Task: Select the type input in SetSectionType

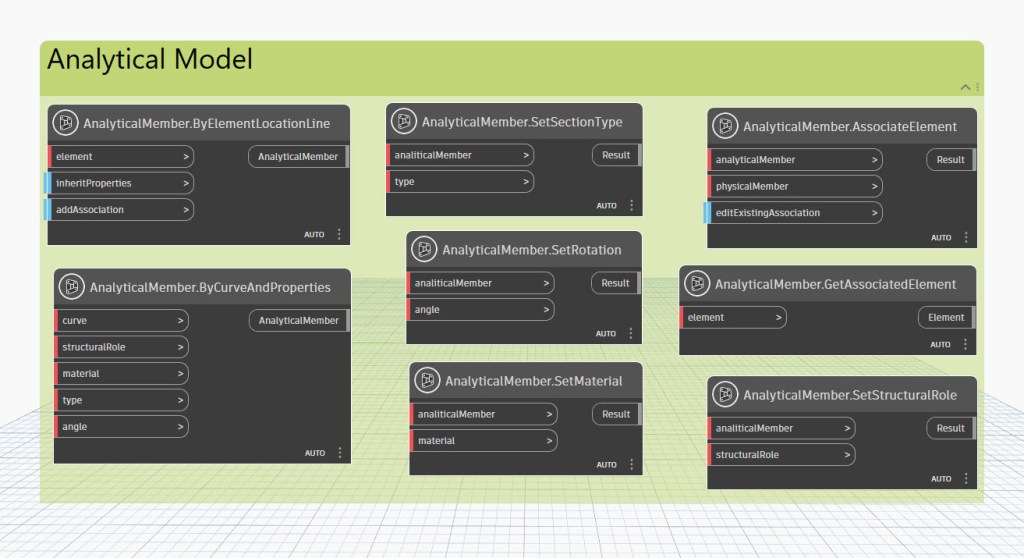Action: point(460,182)
